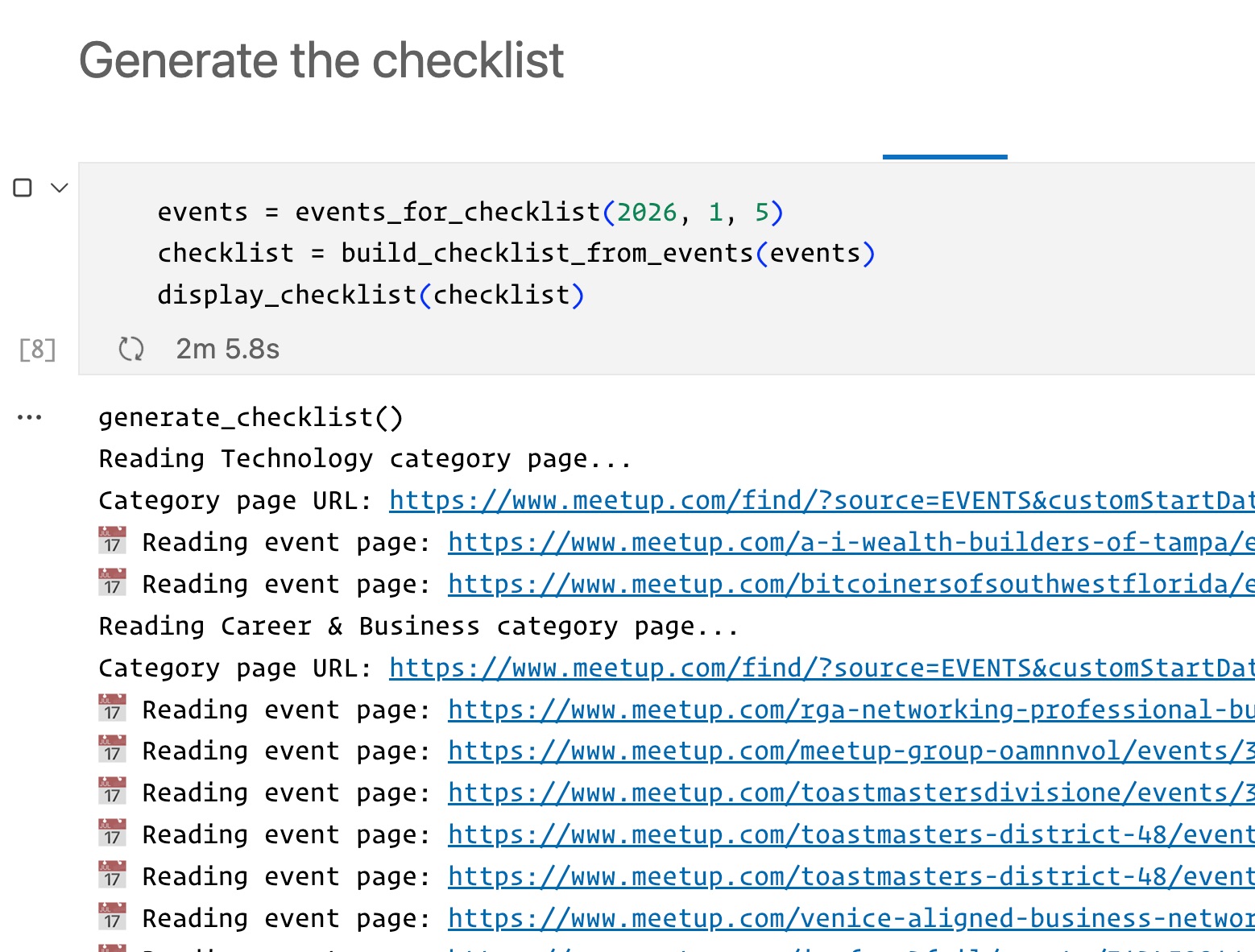Click calendar icon beside meetup-group-oamnnvol link
This screenshot has height=952, width=1255.
[112, 750]
